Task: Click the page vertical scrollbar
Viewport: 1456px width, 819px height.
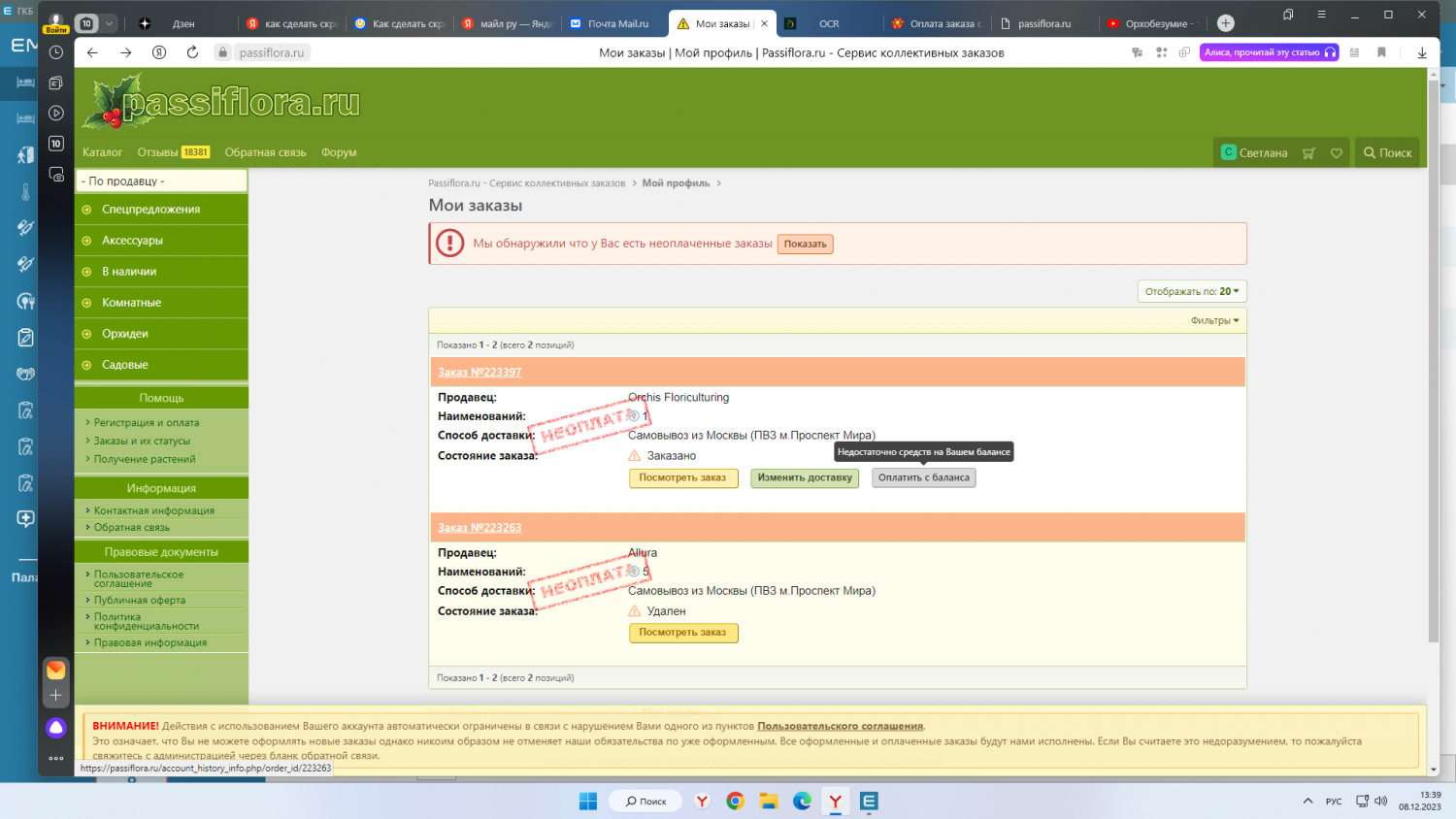Action: [x=1434, y=388]
